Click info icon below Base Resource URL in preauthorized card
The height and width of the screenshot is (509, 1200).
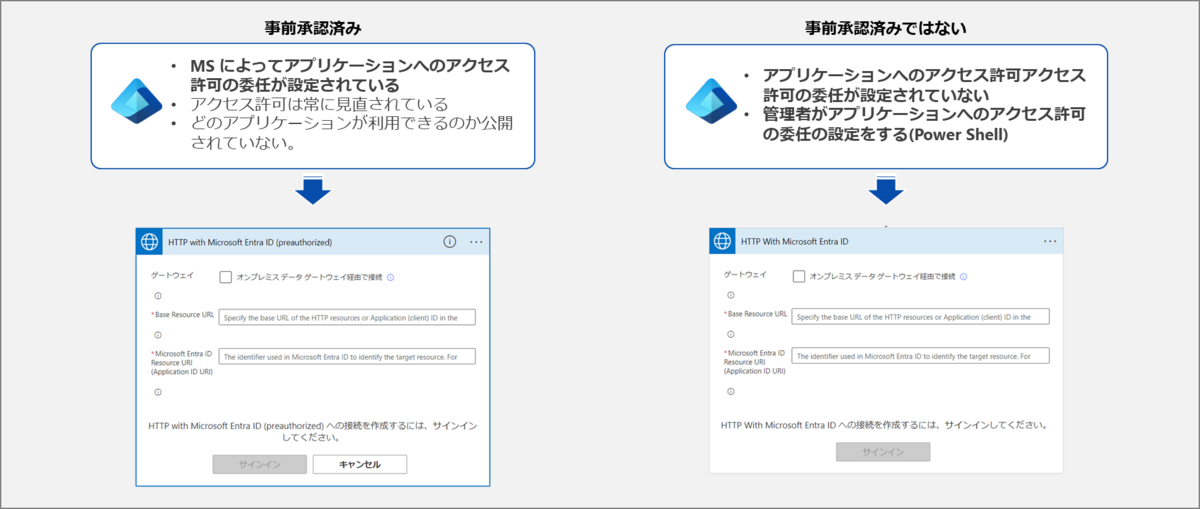point(158,335)
